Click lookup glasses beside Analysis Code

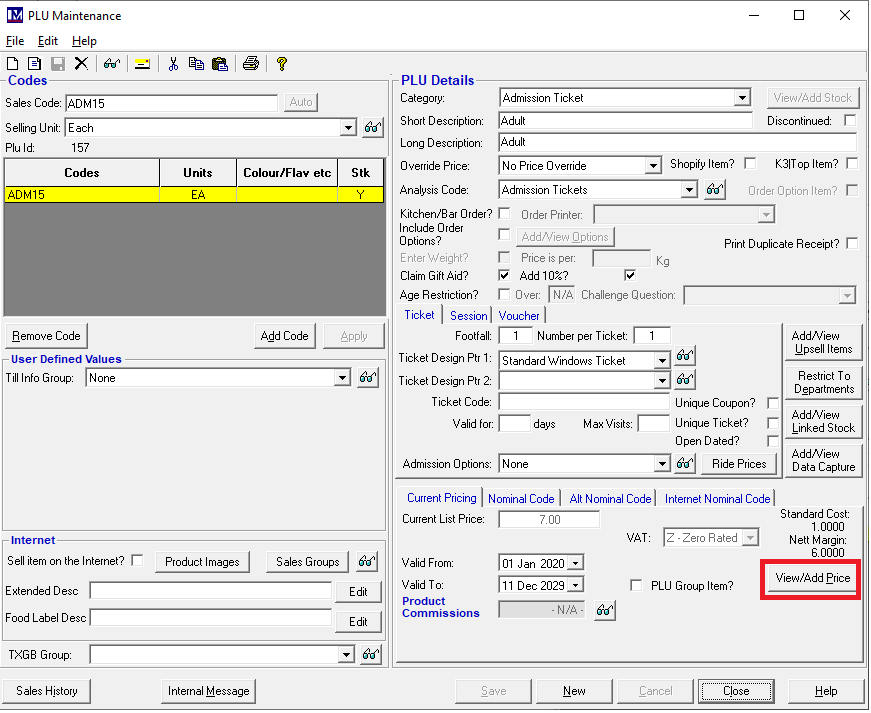tap(714, 190)
